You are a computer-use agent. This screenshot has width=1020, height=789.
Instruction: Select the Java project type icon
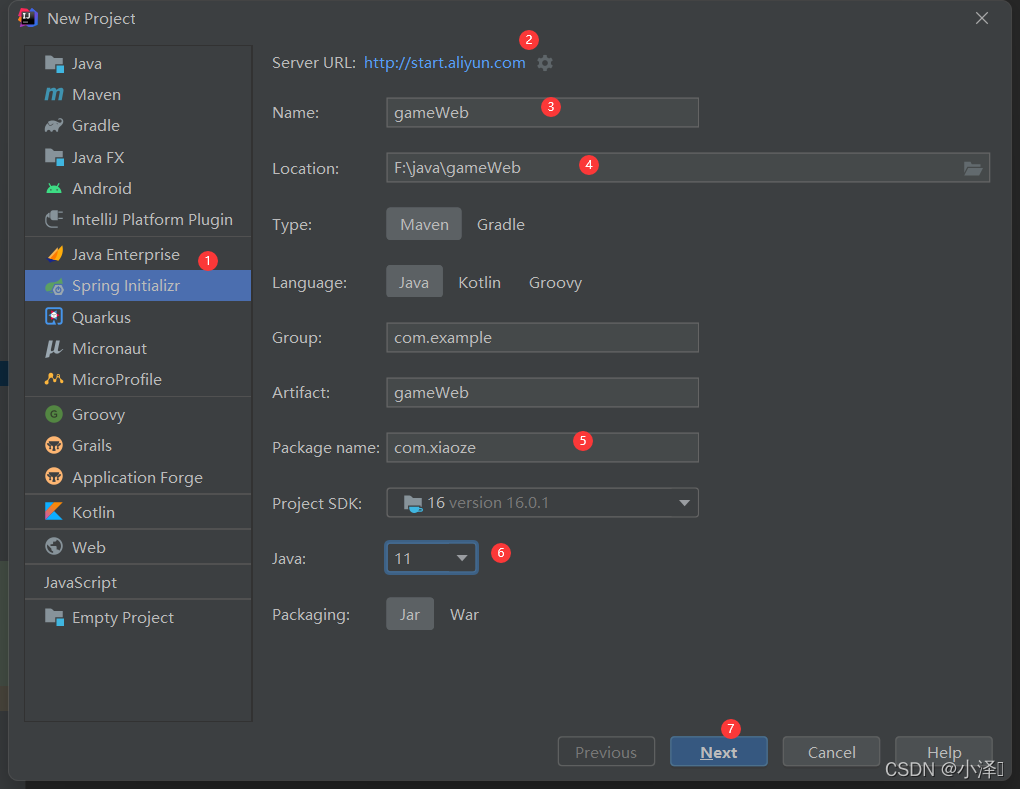(x=54, y=63)
